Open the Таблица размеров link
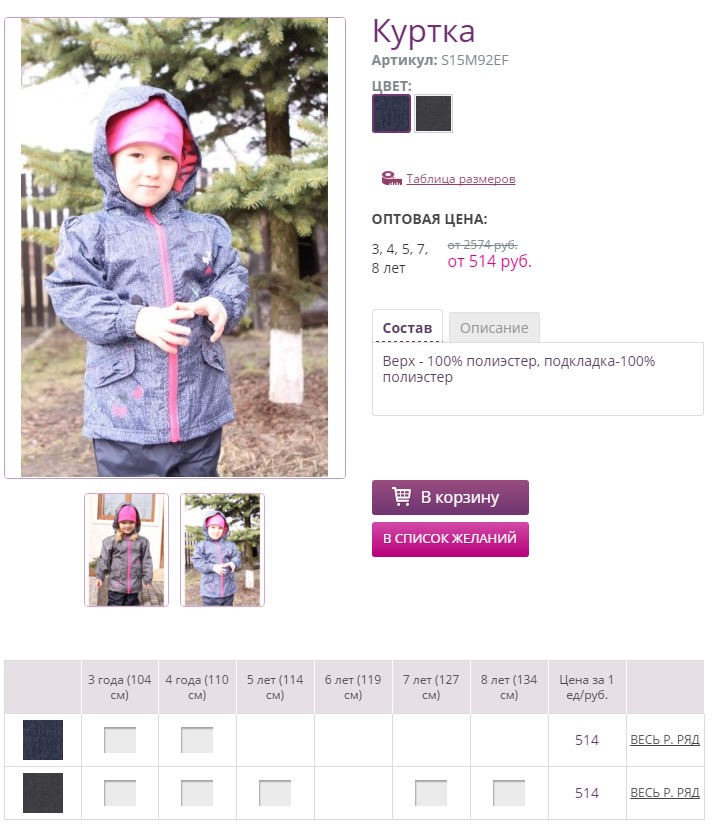 tap(461, 179)
